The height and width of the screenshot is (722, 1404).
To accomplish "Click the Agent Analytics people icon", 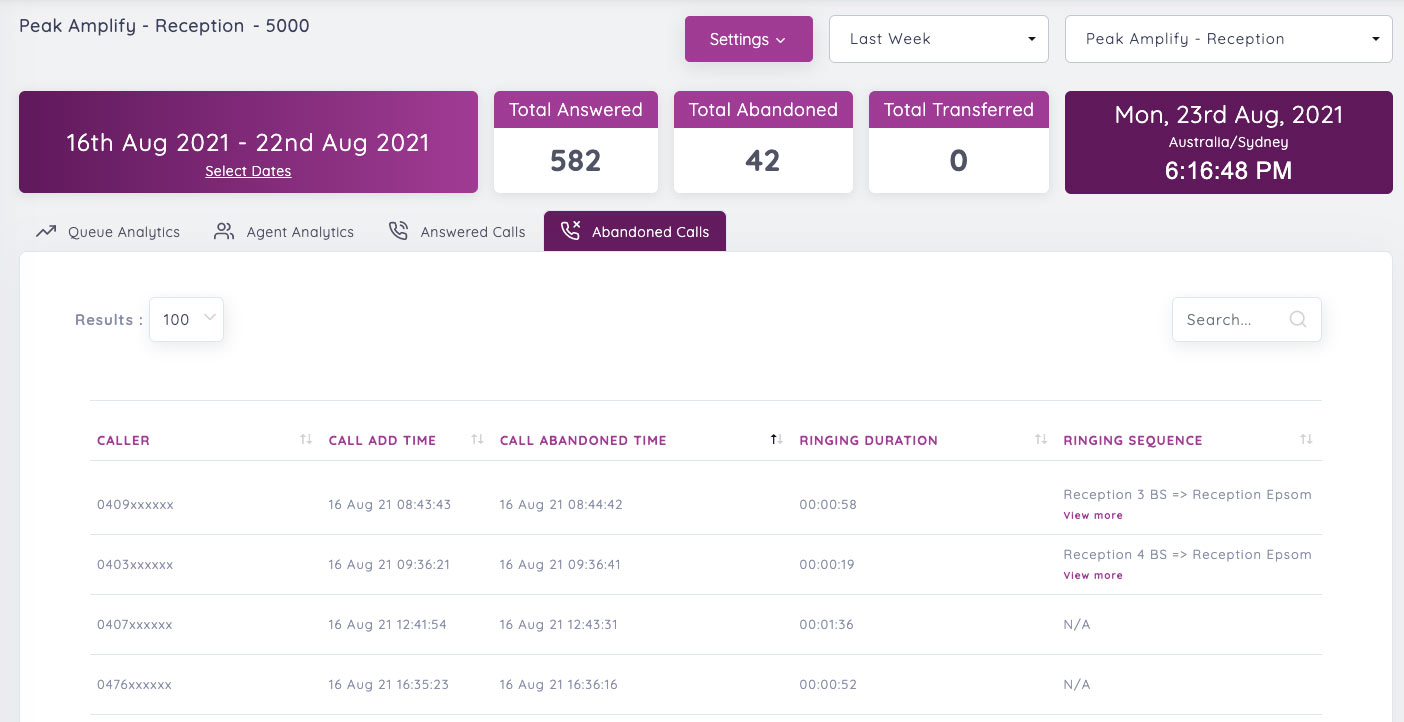I will 222,231.
